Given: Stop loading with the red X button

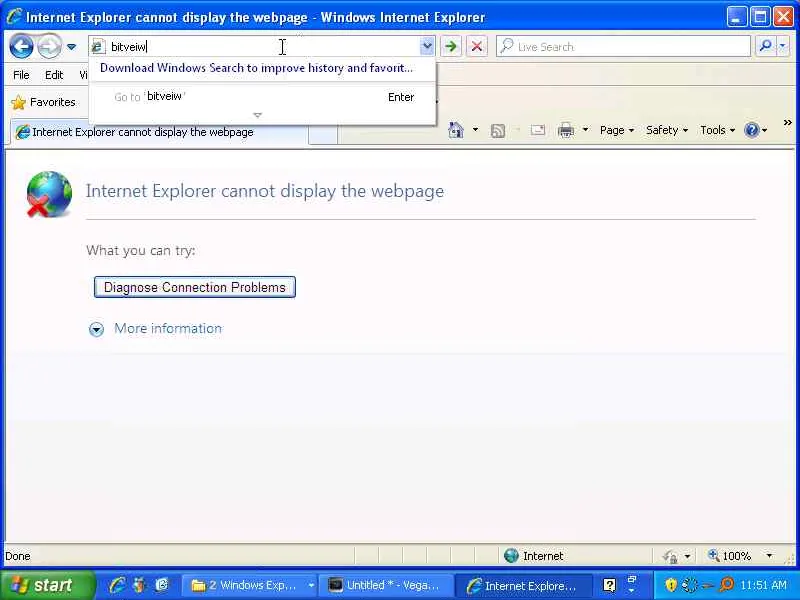Looking at the screenshot, I should coord(477,46).
